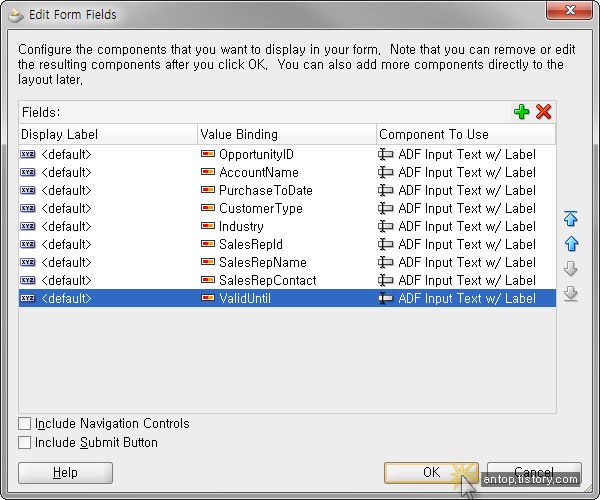The image size is (600, 500).
Task: Click label icon in OpportunityID row
Action: click(28, 154)
